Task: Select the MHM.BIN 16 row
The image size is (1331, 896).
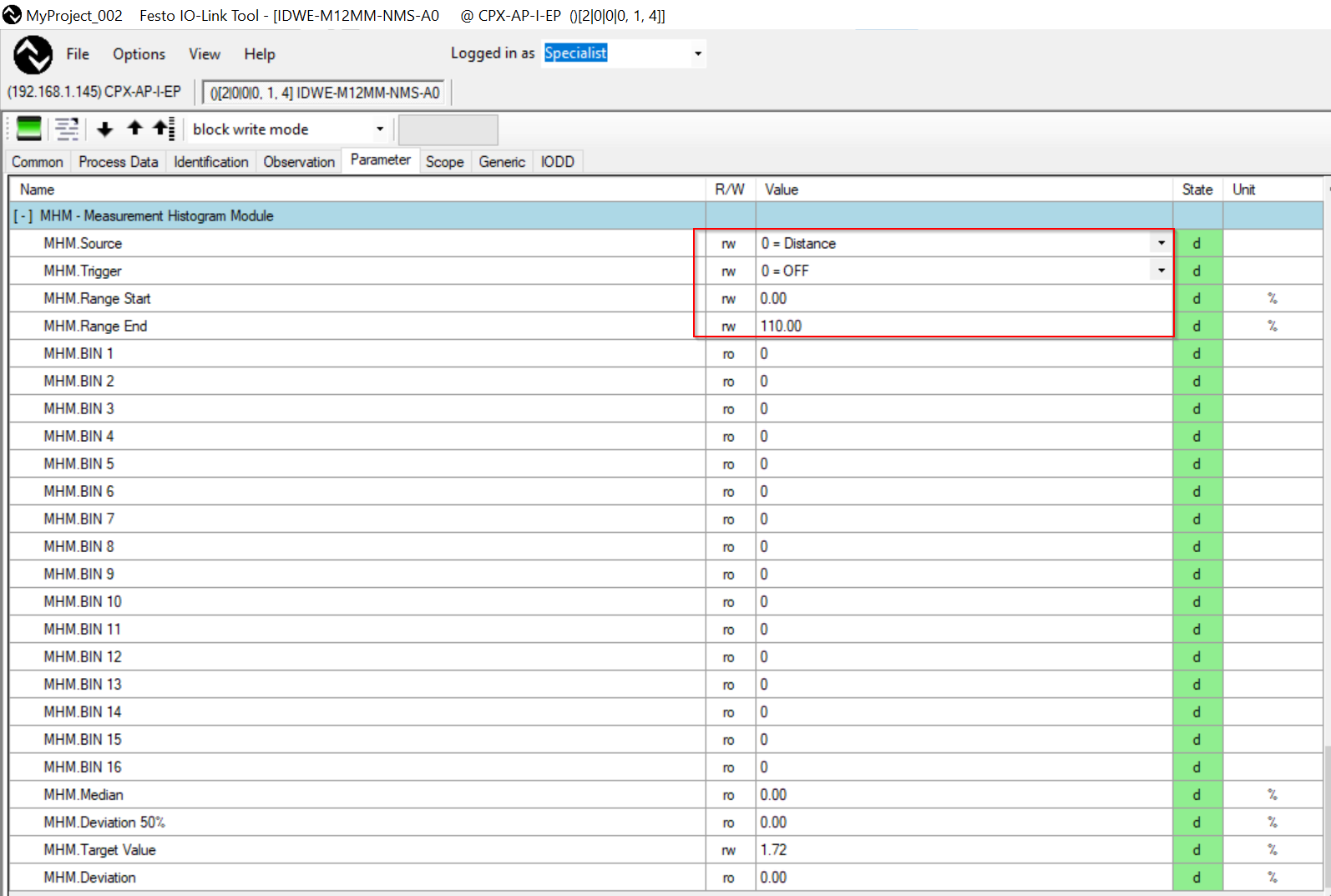Action: [x=665, y=767]
